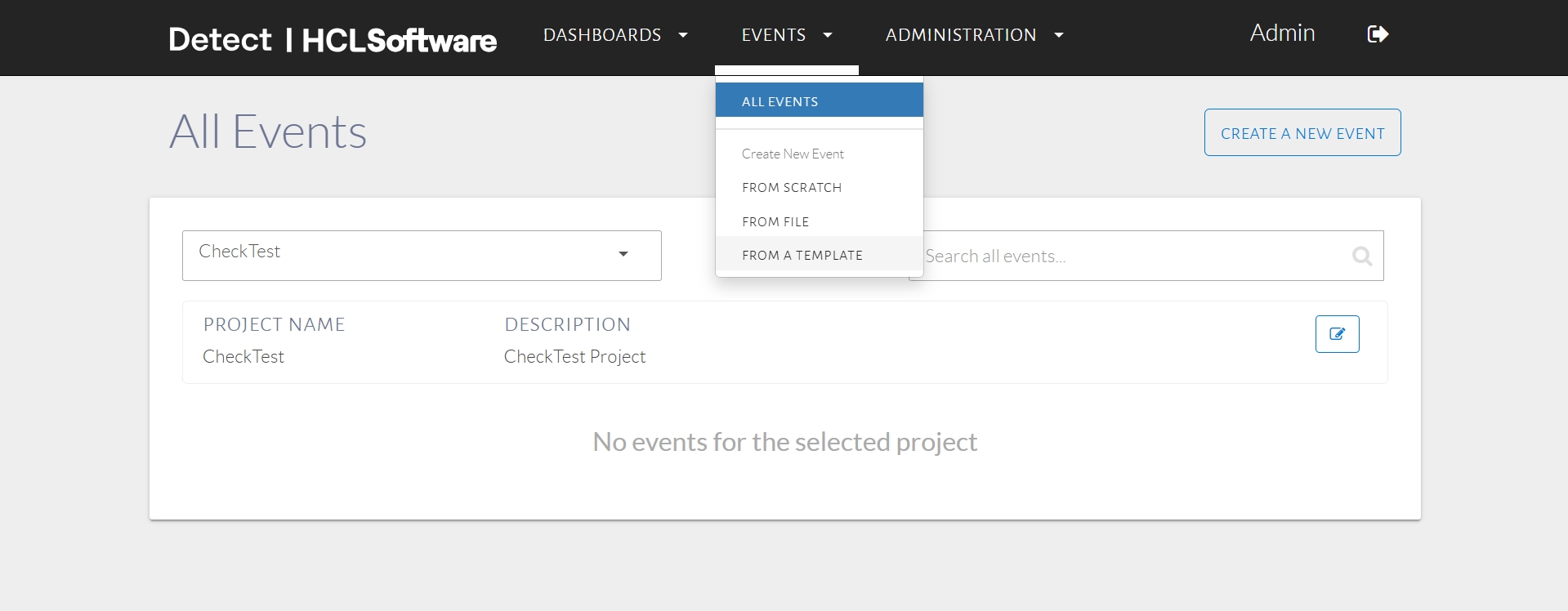This screenshot has height=611, width=1568.
Task: Click the Admin user name
Action: 1282,33
